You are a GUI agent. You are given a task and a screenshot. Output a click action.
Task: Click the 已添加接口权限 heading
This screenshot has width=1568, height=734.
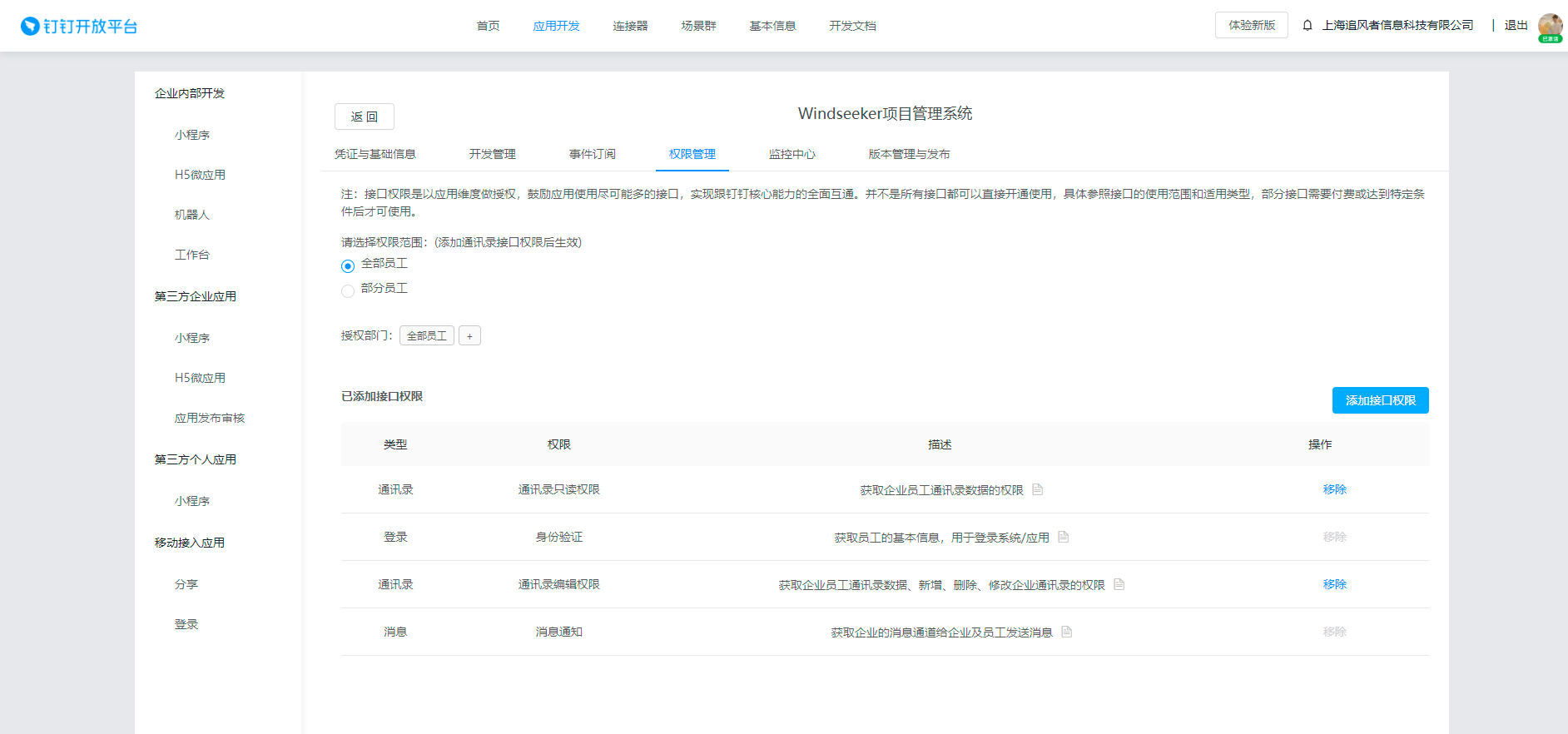point(382,396)
